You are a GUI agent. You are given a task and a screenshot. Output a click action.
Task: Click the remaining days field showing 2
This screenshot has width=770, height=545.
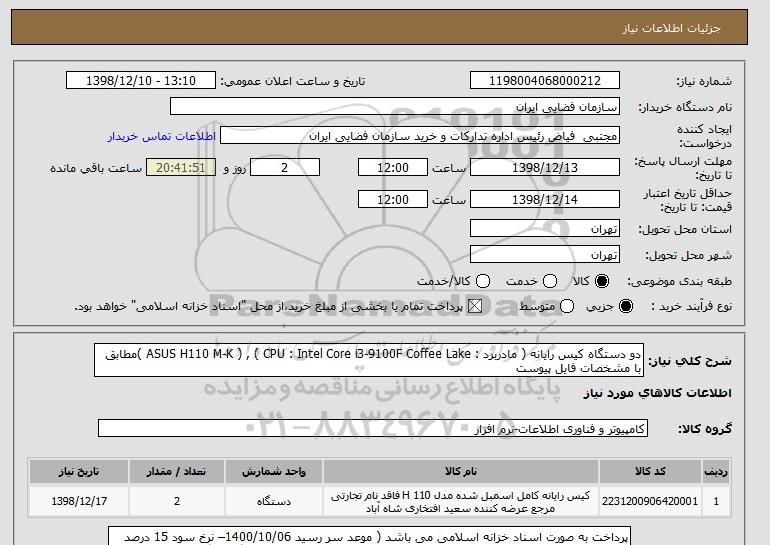285,167
